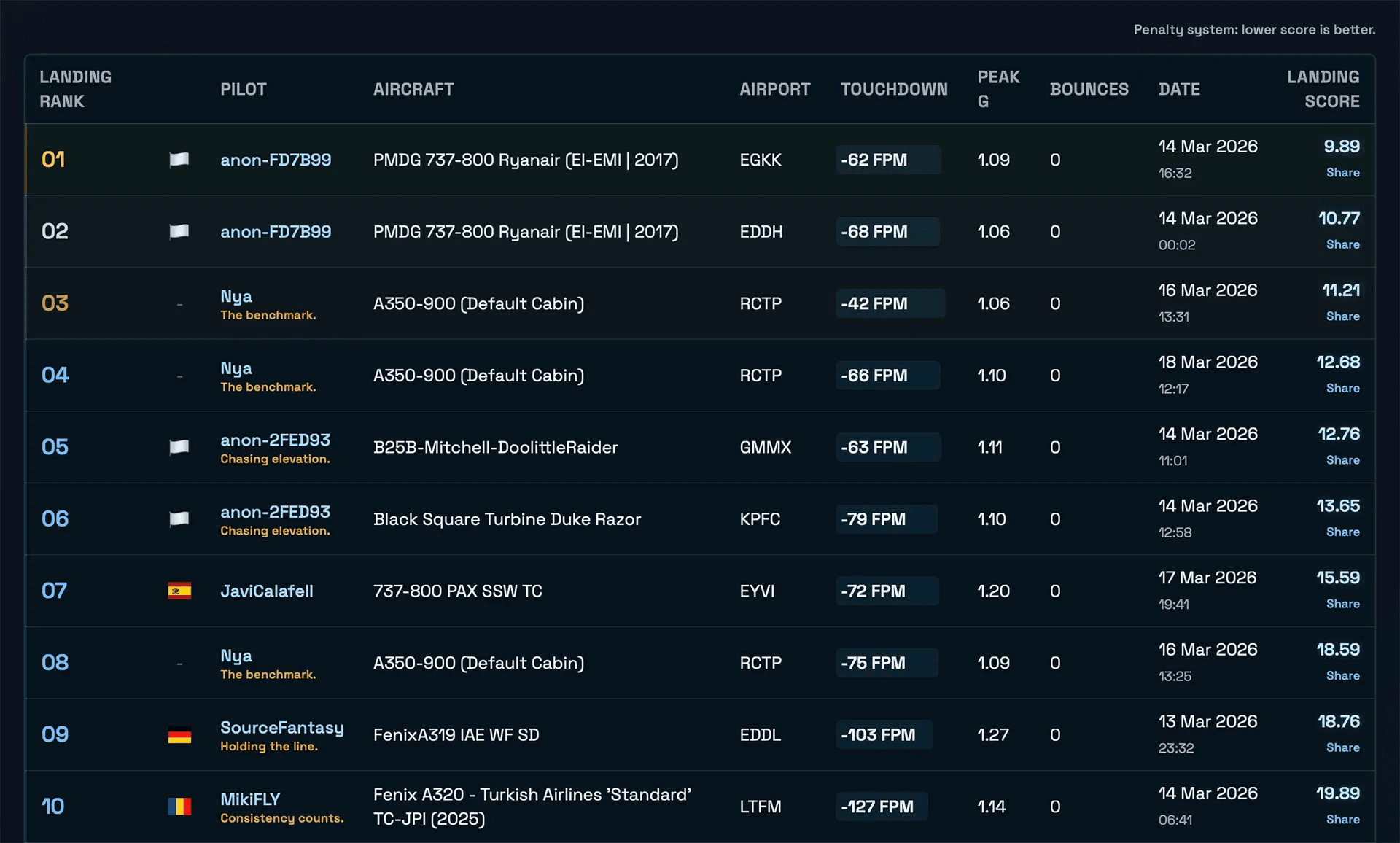Viewport: 1400px width, 843px height.
Task: Click the white flag icon on rank 01 row
Action: tap(179, 160)
